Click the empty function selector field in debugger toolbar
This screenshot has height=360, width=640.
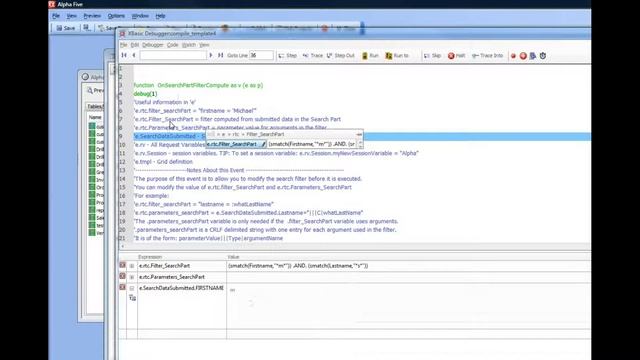click(173, 56)
